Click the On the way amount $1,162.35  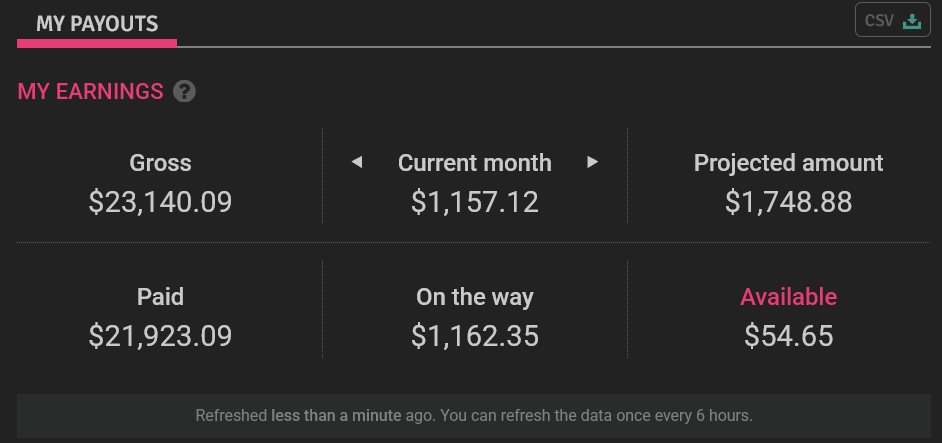pos(475,335)
